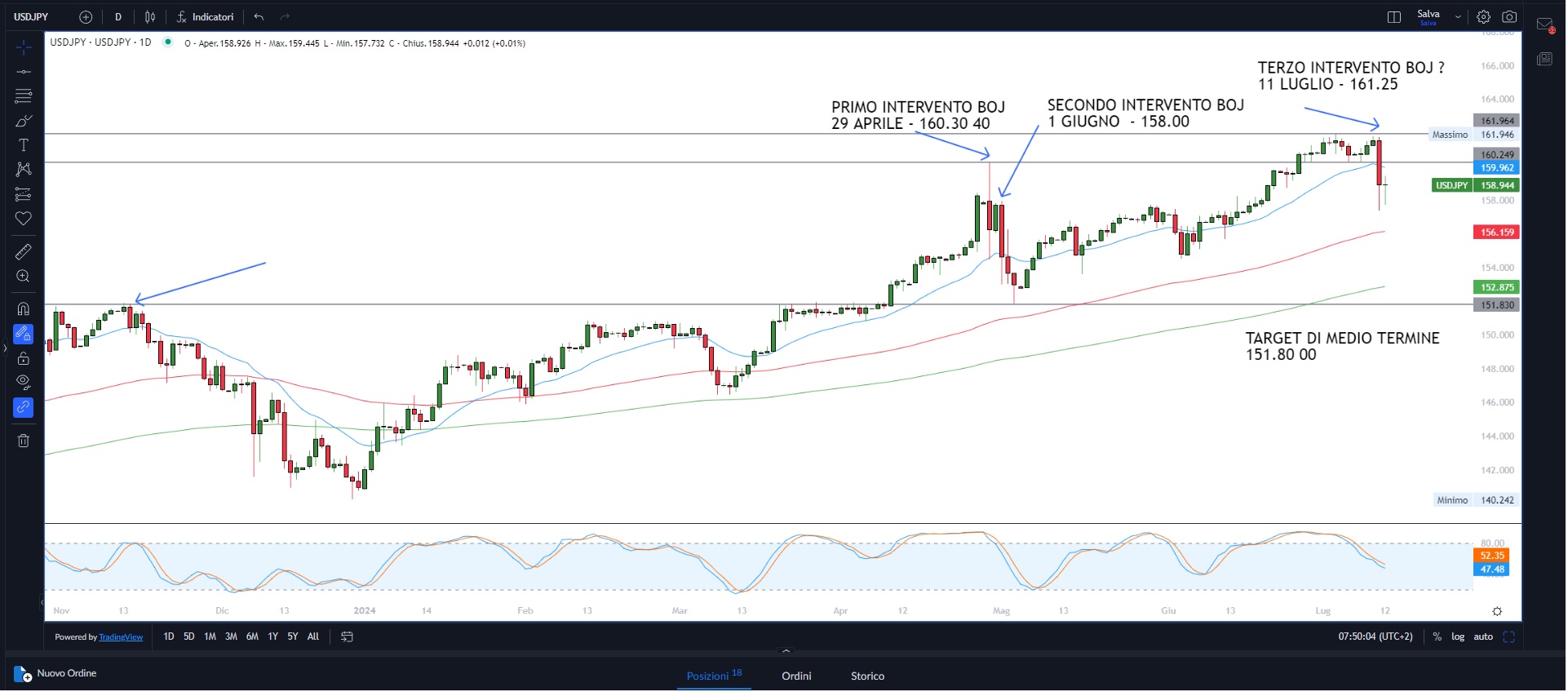Switch to the Storico tab

[x=867, y=676]
